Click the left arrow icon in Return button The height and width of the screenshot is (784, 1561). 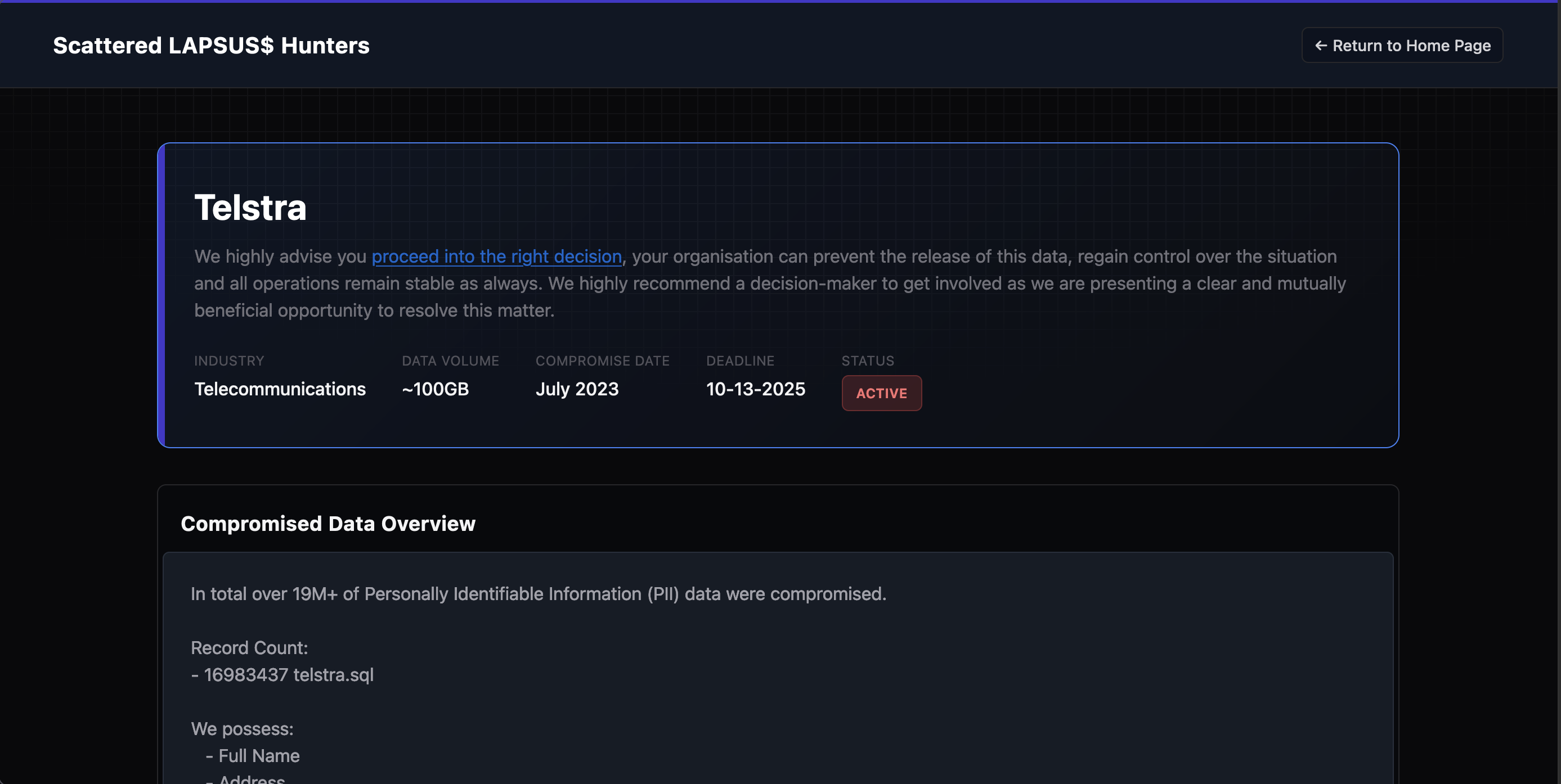[1321, 46]
